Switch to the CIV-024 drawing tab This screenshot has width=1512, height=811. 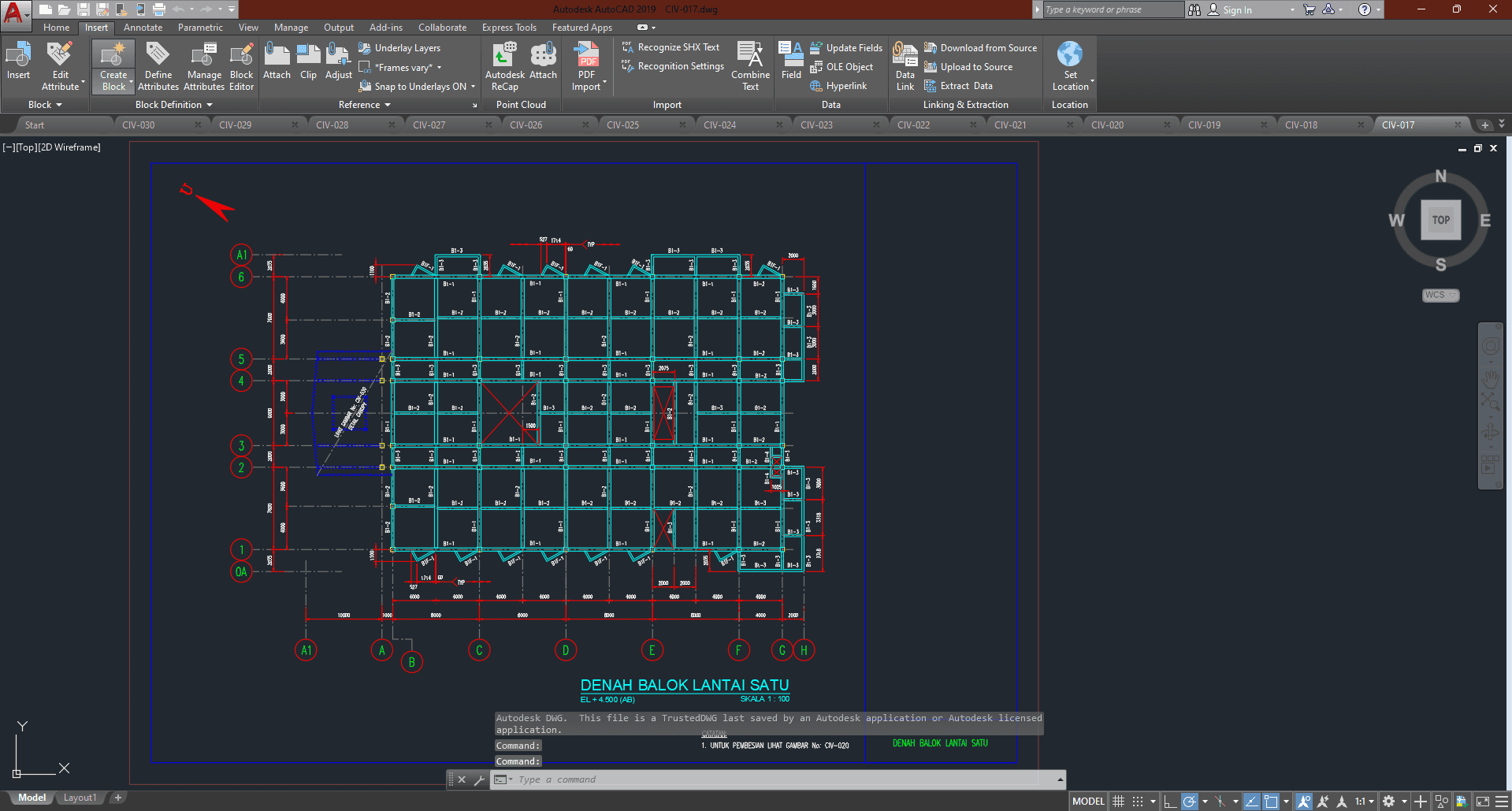pyautogui.click(x=719, y=125)
